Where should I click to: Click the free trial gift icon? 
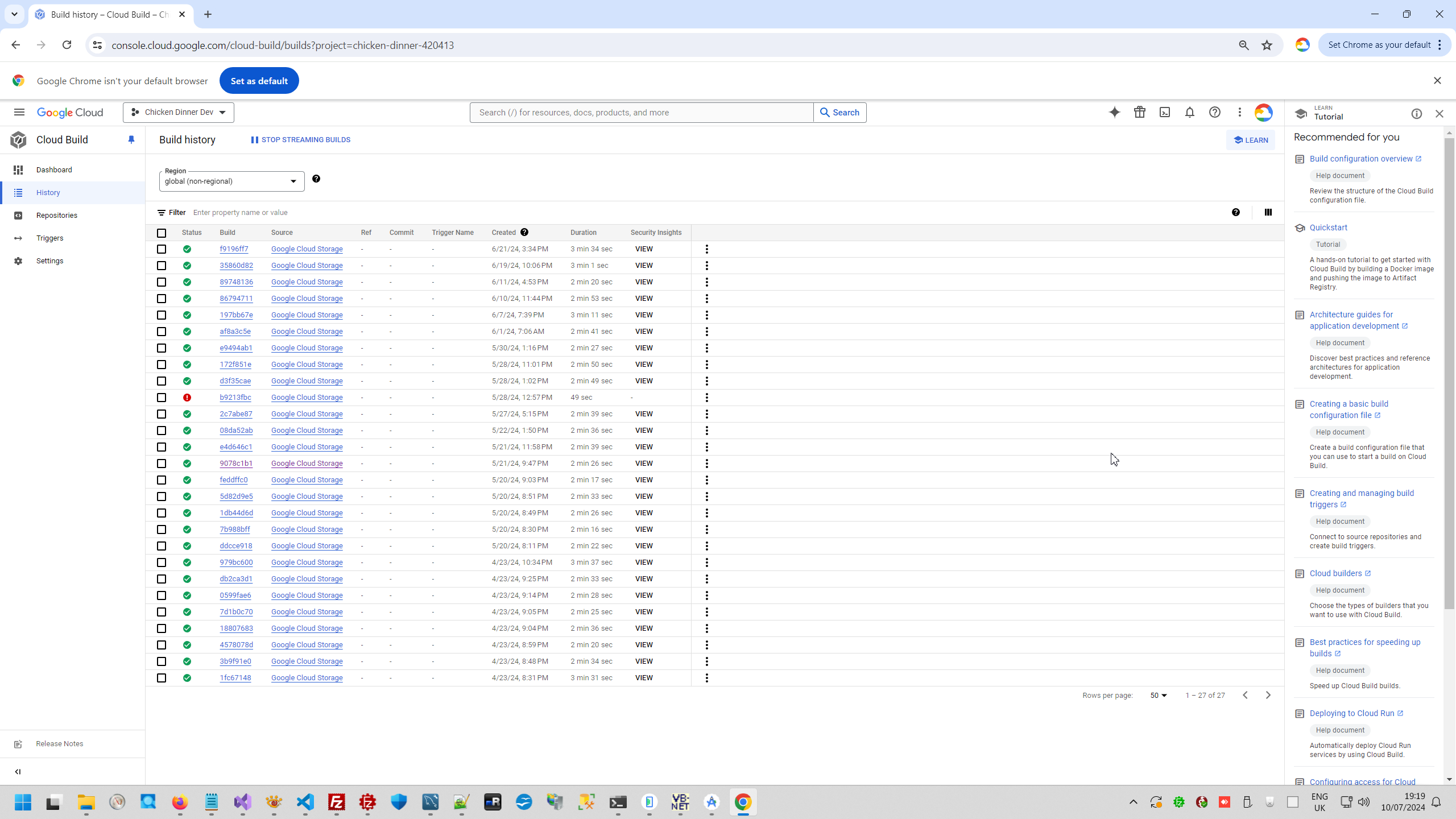(x=1139, y=112)
